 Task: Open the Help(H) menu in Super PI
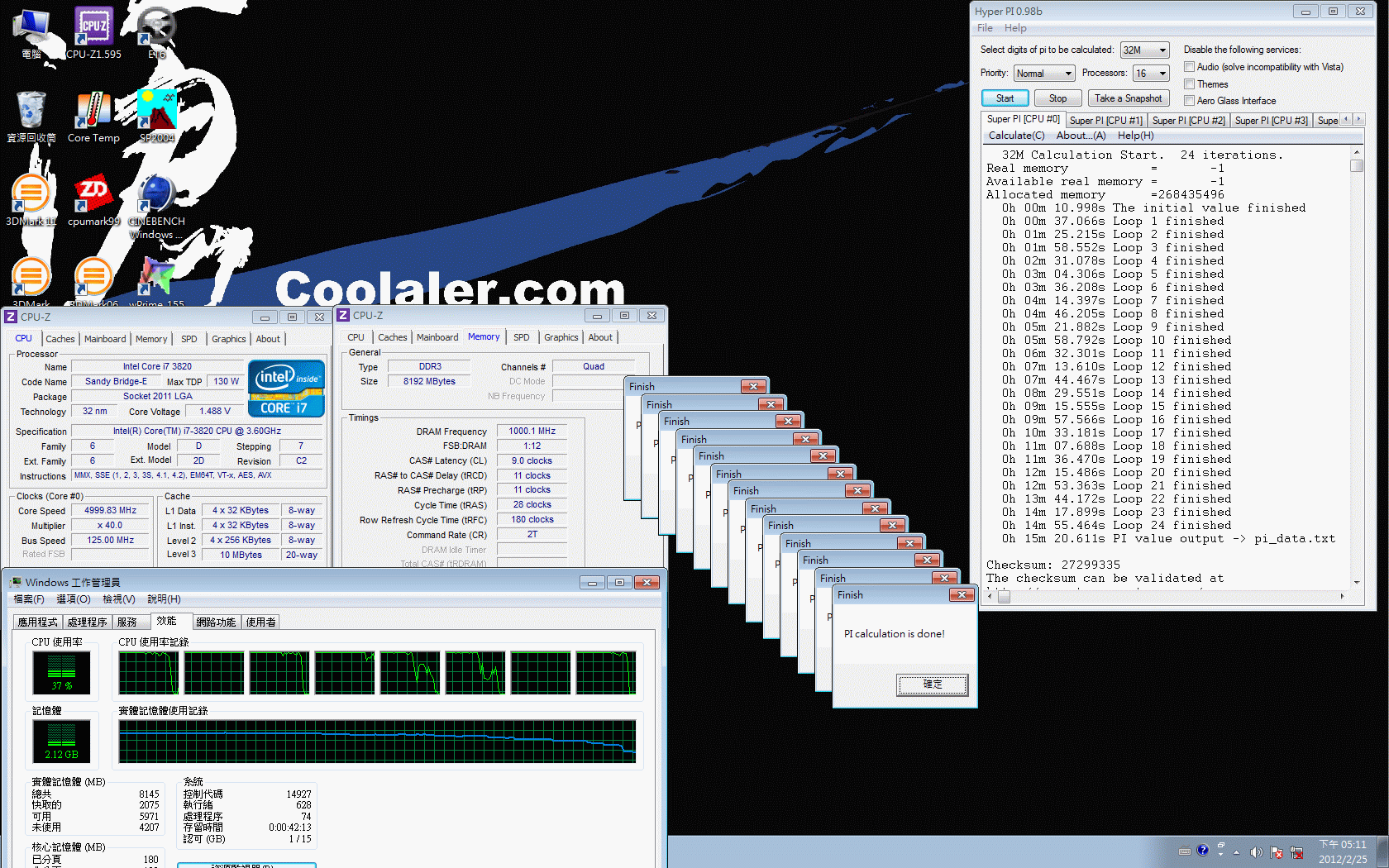point(1135,136)
